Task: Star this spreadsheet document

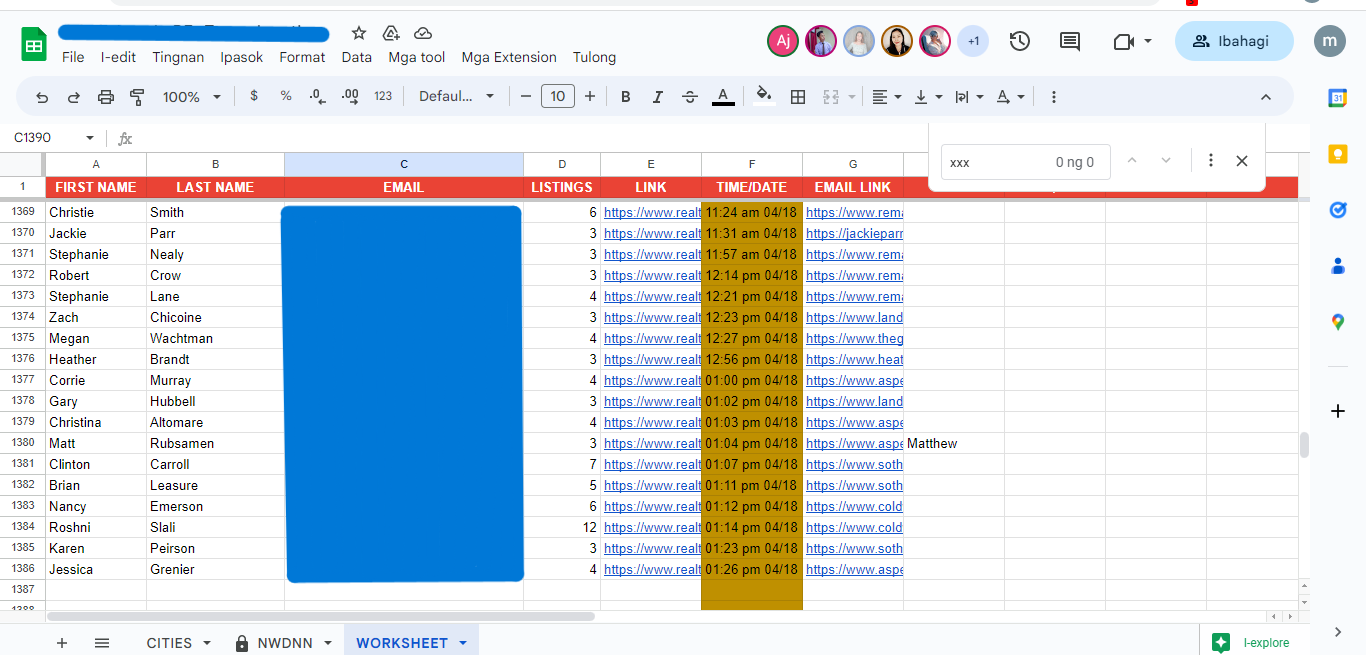Action: tap(359, 34)
